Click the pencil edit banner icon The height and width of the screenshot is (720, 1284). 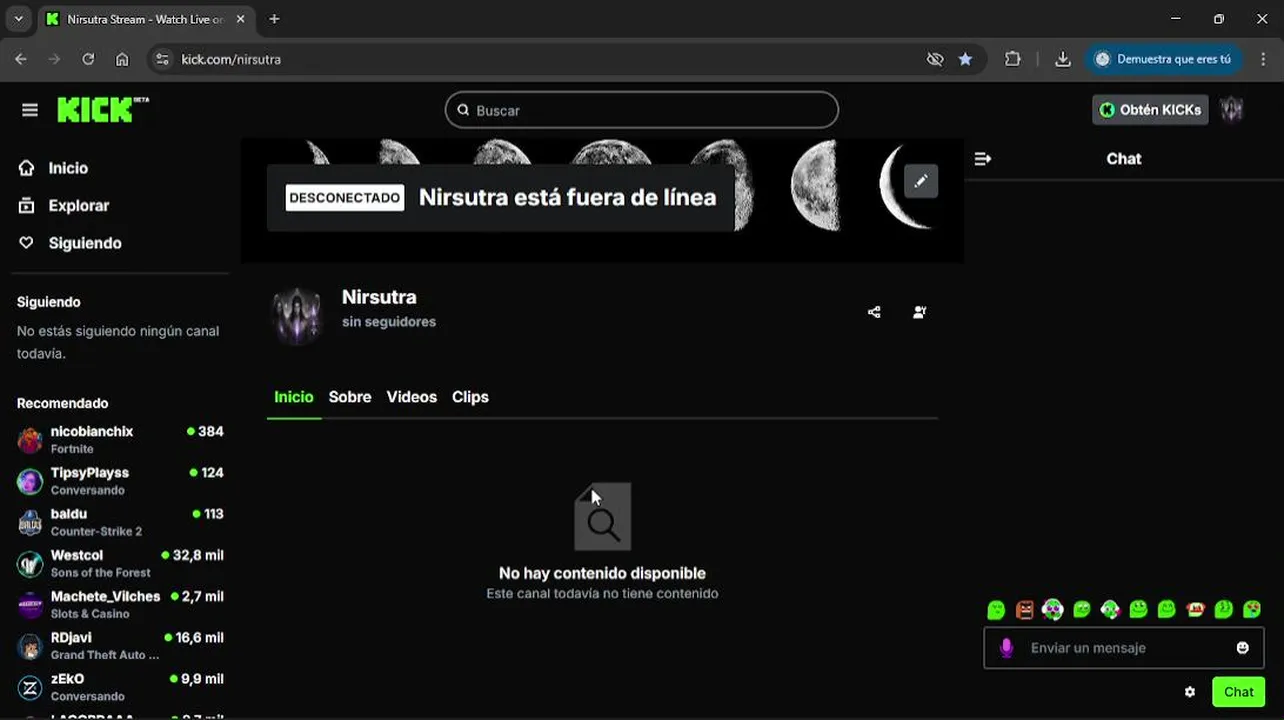[921, 181]
